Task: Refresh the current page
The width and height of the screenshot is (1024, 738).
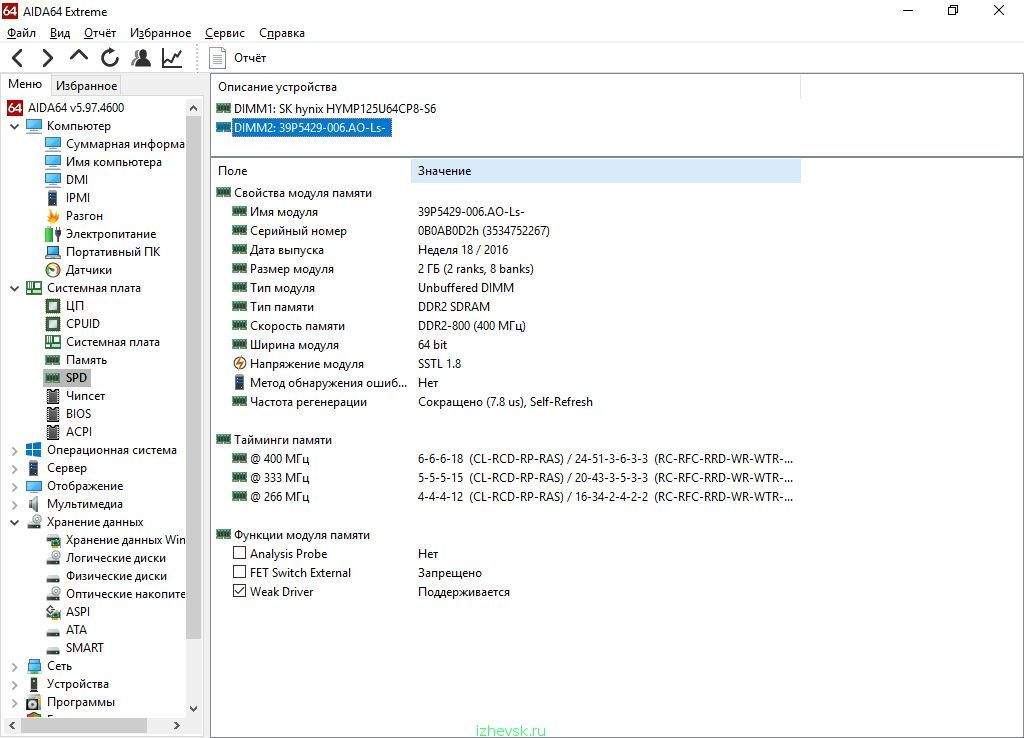Action: tap(110, 58)
